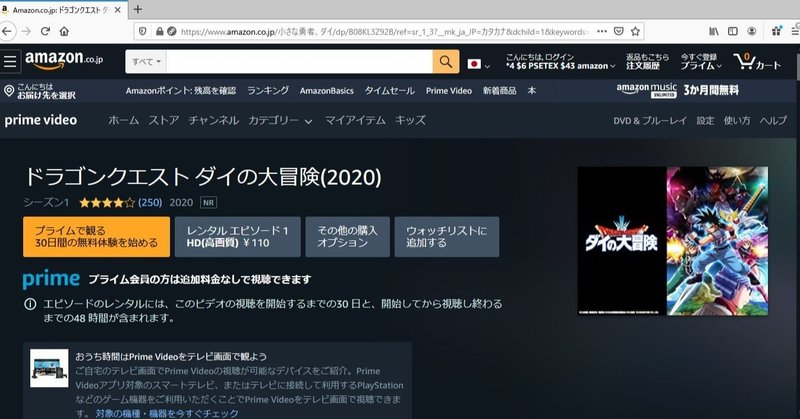The width and height of the screenshot is (800, 419).
Task: Click the prime video logo text
Action: tap(41, 120)
